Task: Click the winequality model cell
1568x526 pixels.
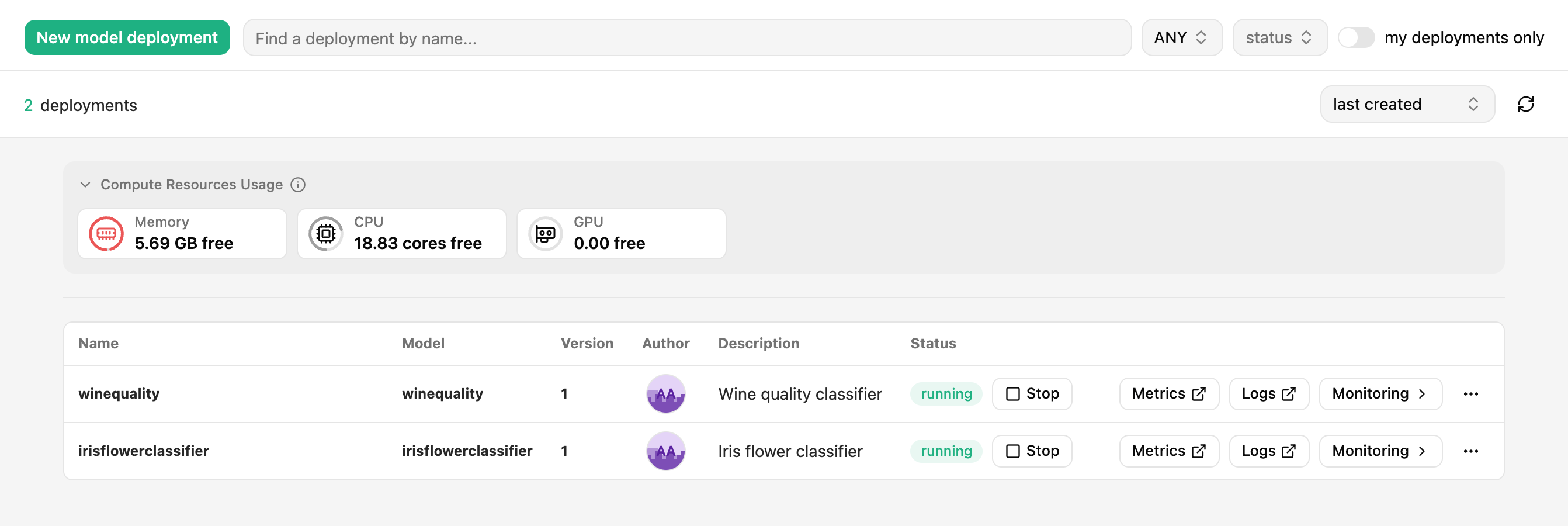Action: [442, 394]
